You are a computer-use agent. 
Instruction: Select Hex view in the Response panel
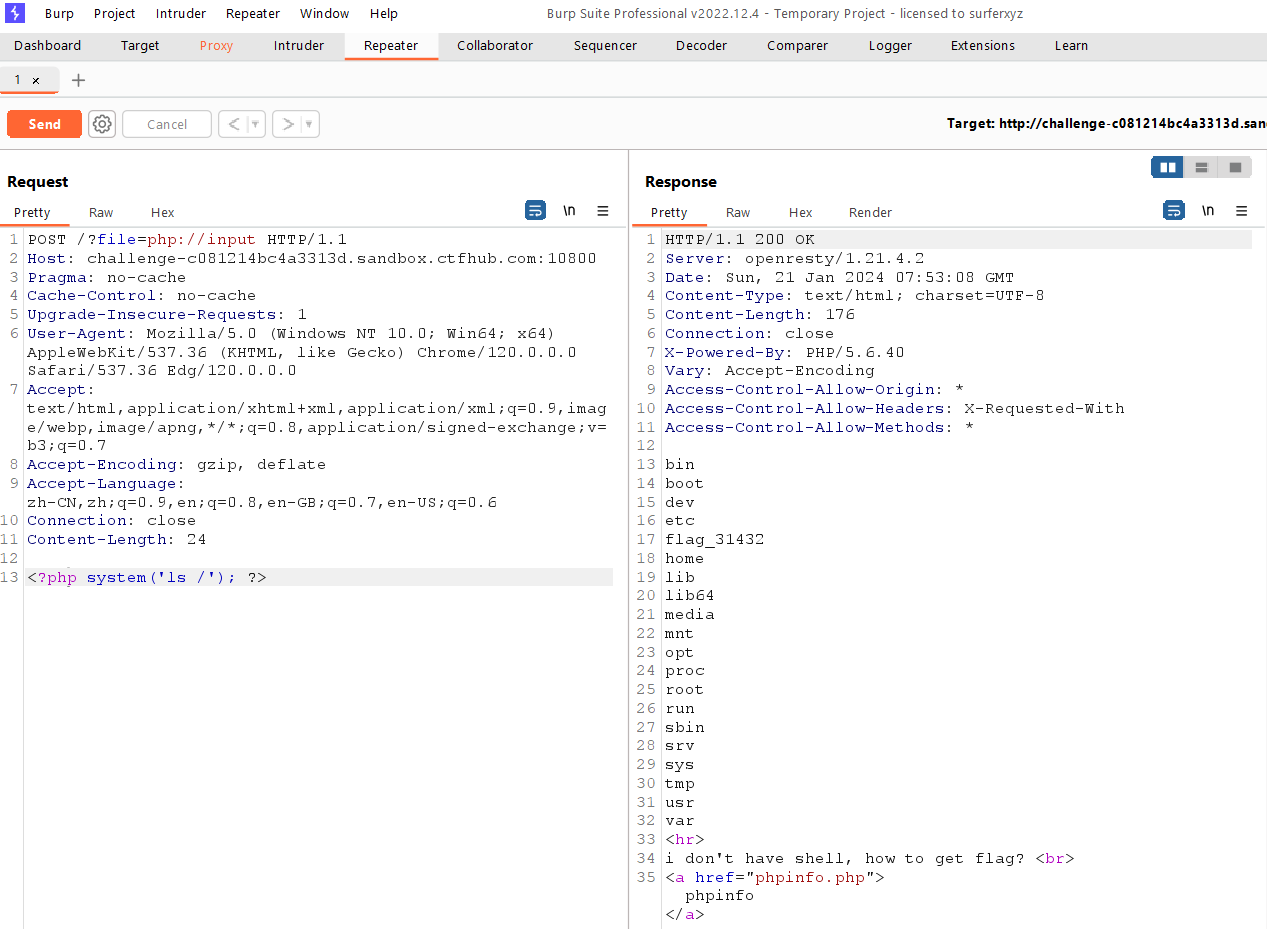[801, 212]
